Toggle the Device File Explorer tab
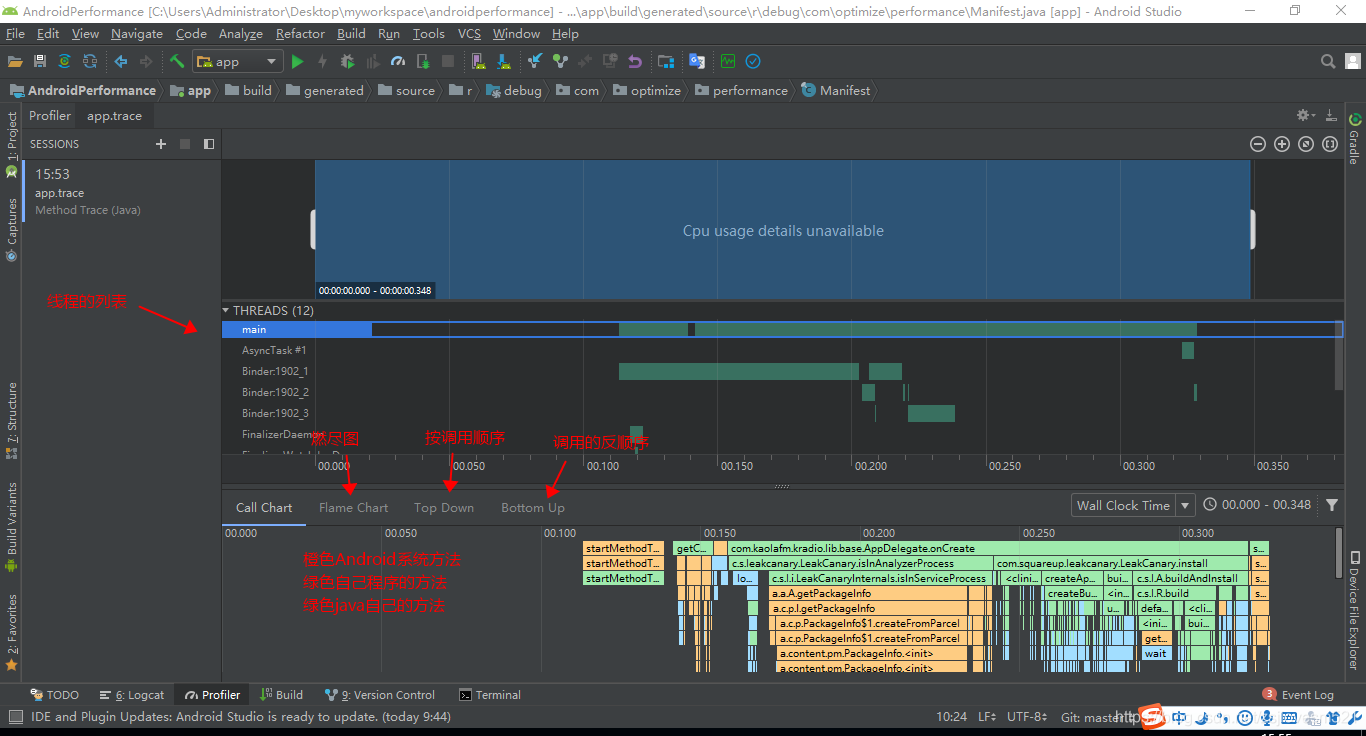 (x=1355, y=610)
